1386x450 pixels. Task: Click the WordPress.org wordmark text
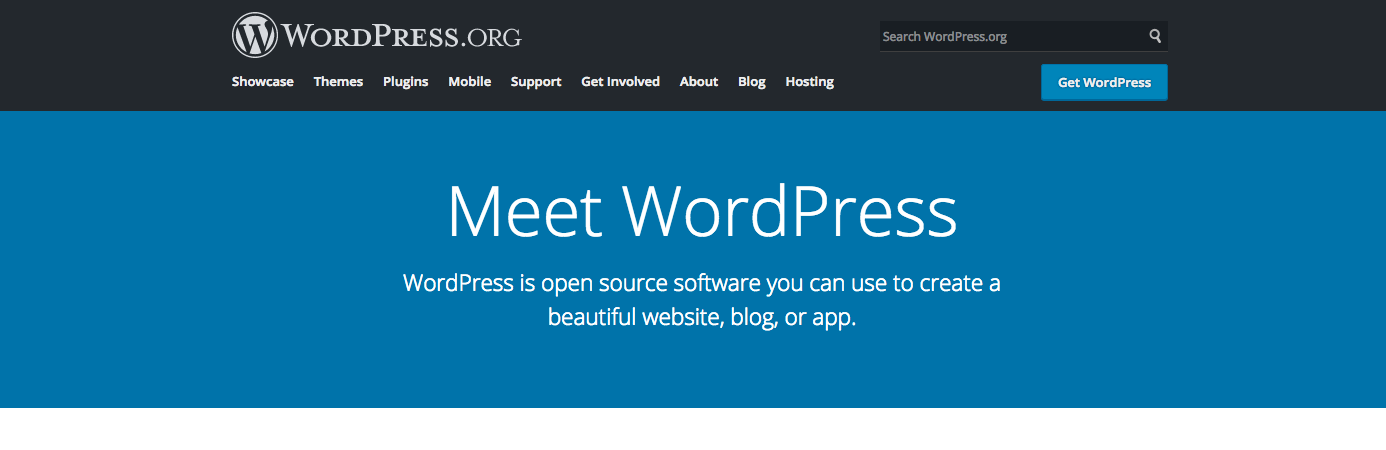401,37
